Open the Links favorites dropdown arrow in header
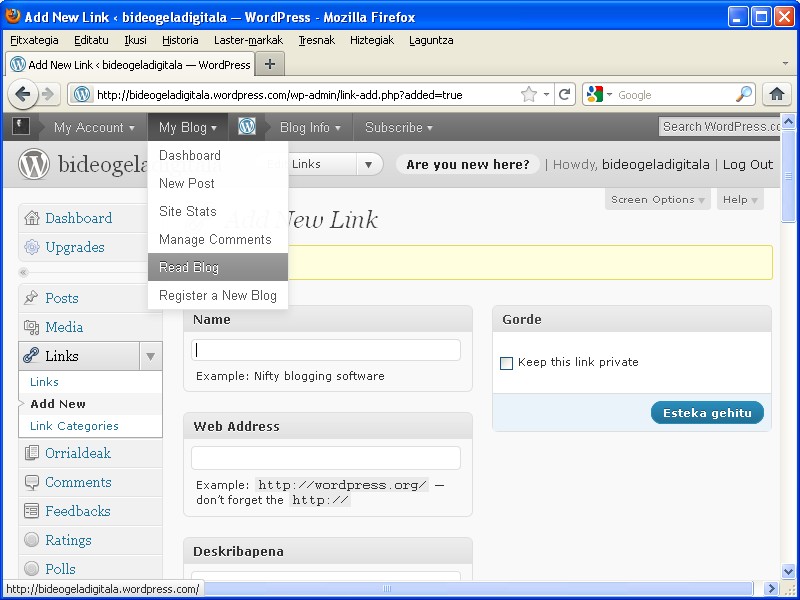This screenshot has height=600, width=800. point(368,164)
